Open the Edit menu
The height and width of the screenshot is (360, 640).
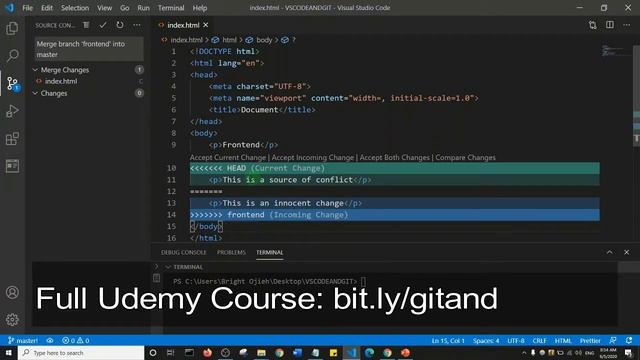point(47,8)
